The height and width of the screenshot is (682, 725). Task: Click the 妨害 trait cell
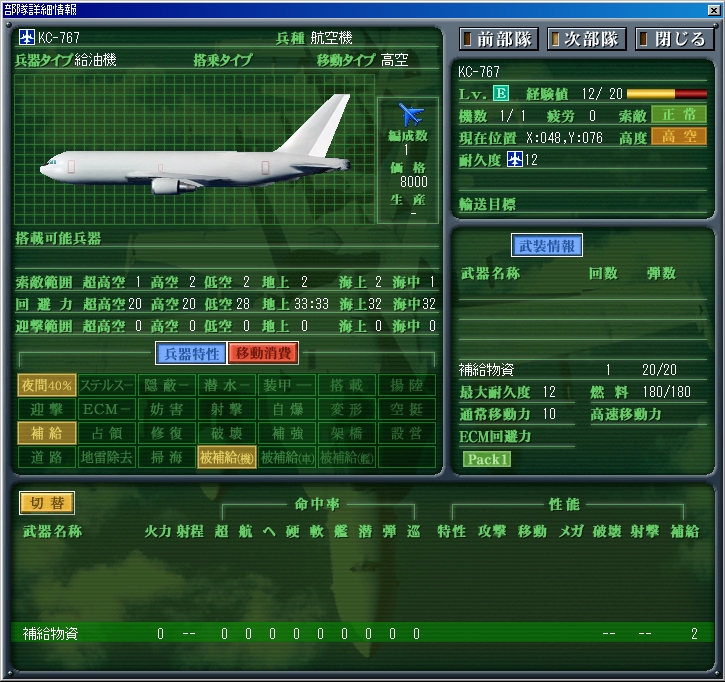pos(166,409)
